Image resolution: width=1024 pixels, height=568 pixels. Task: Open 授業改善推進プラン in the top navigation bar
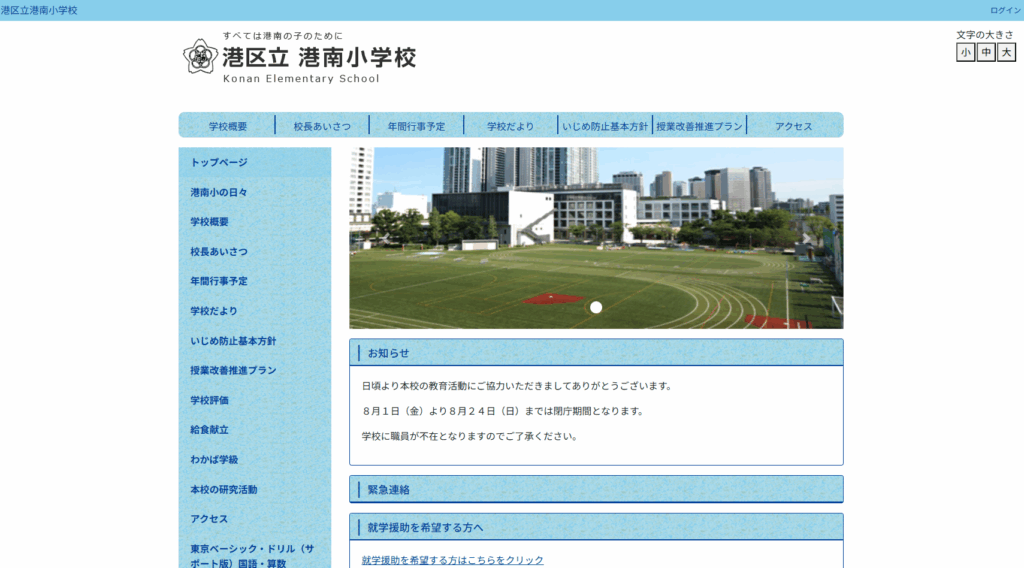(x=699, y=127)
